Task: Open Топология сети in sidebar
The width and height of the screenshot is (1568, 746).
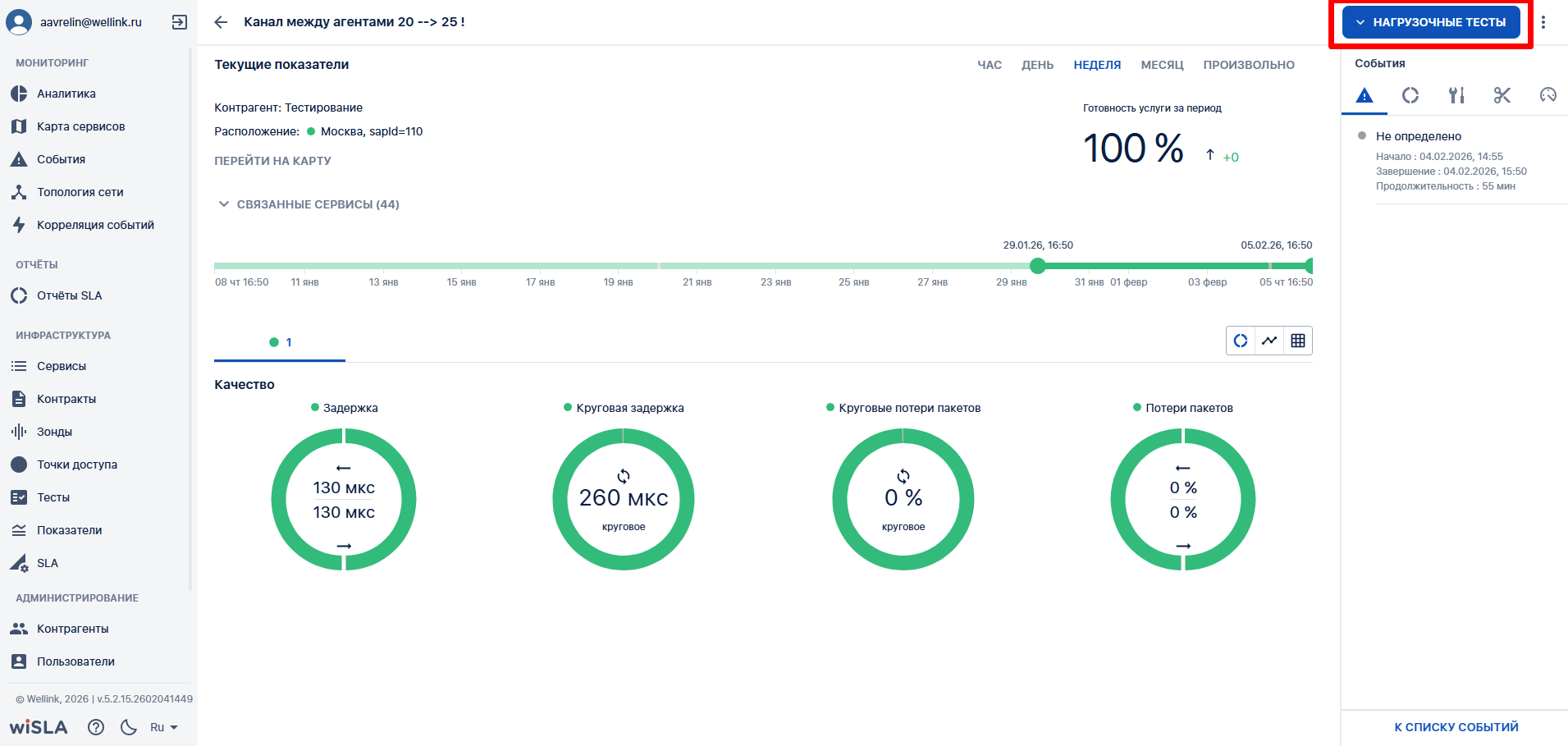Action: click(x=80, y=192)
